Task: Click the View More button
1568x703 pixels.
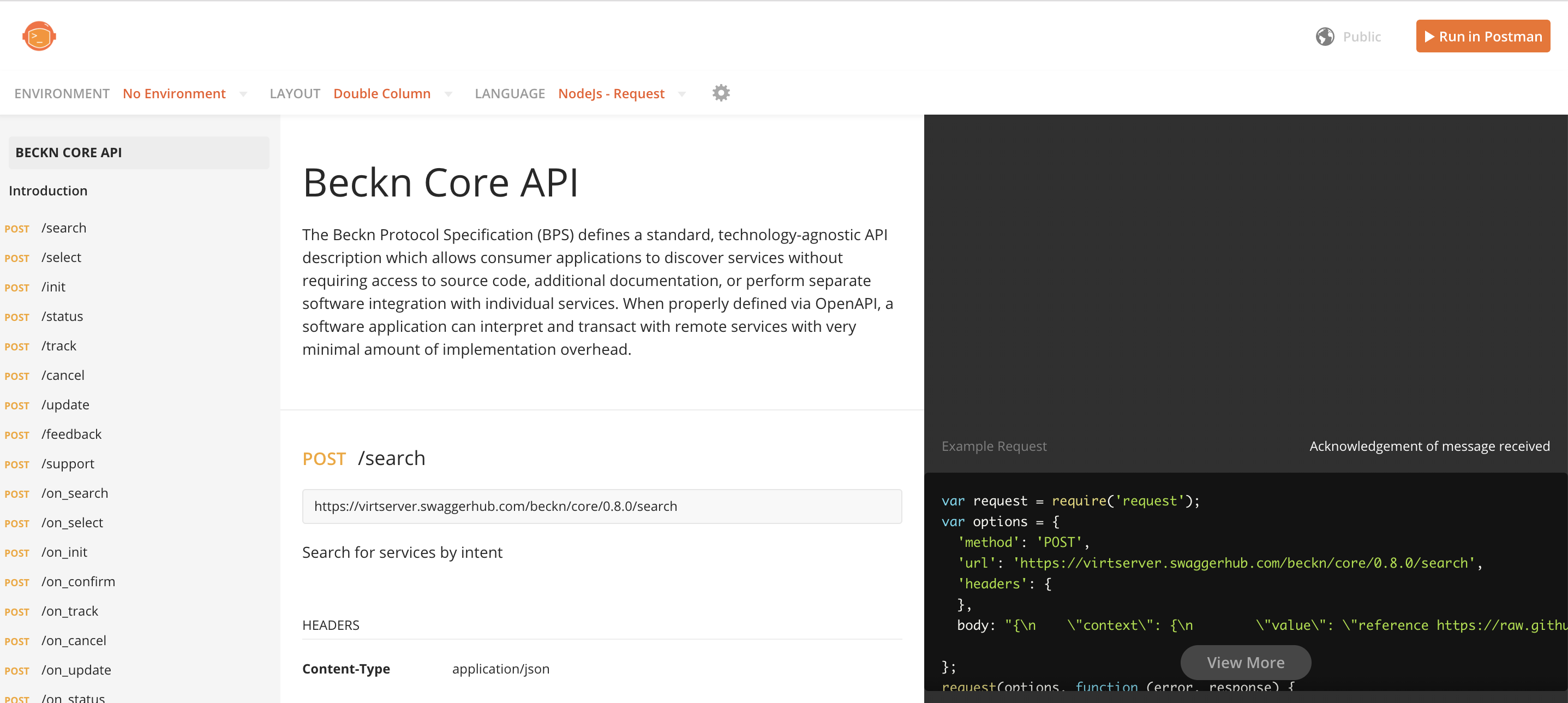Action: 1246,662
